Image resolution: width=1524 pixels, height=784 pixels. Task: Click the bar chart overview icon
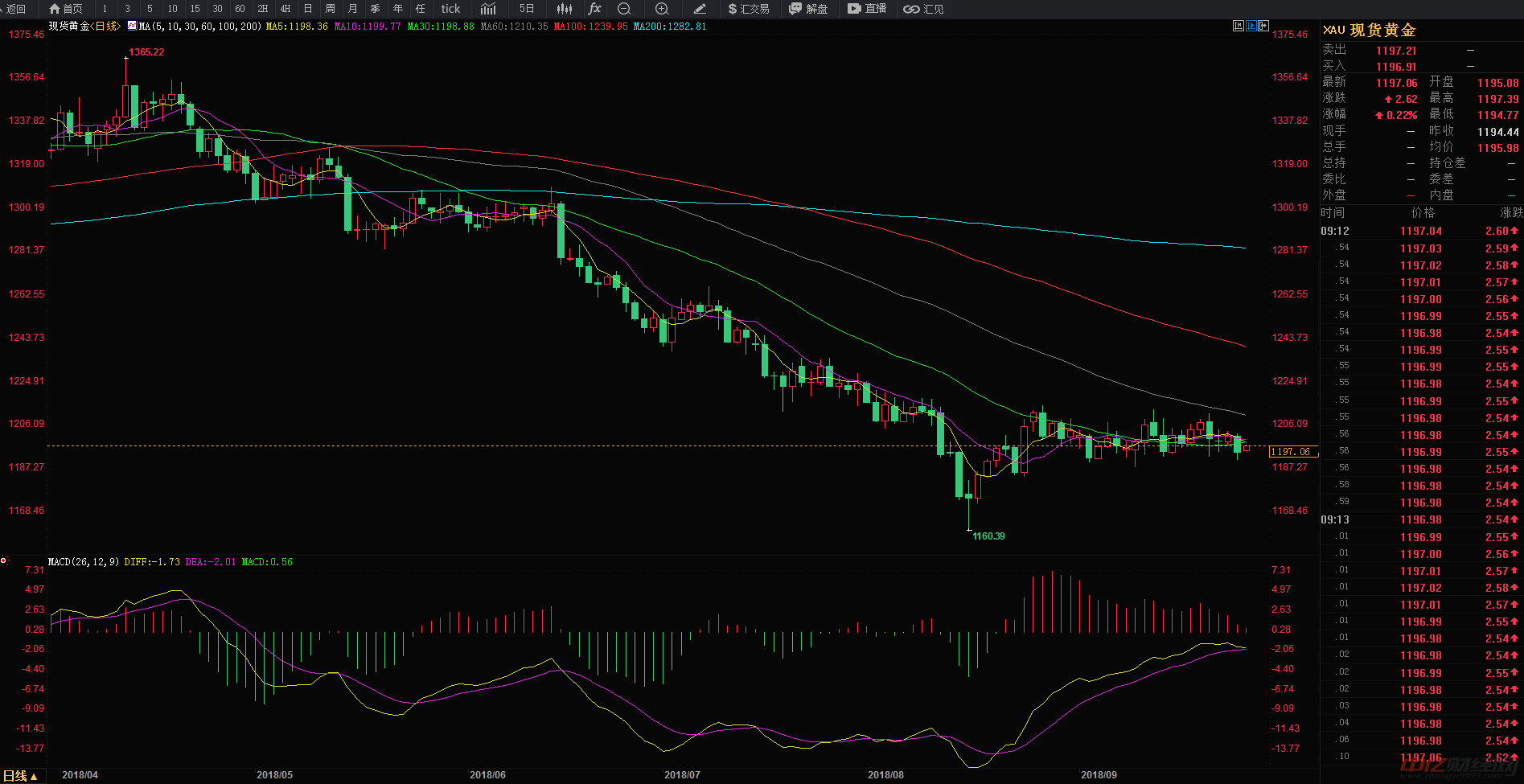coord(488,9)
